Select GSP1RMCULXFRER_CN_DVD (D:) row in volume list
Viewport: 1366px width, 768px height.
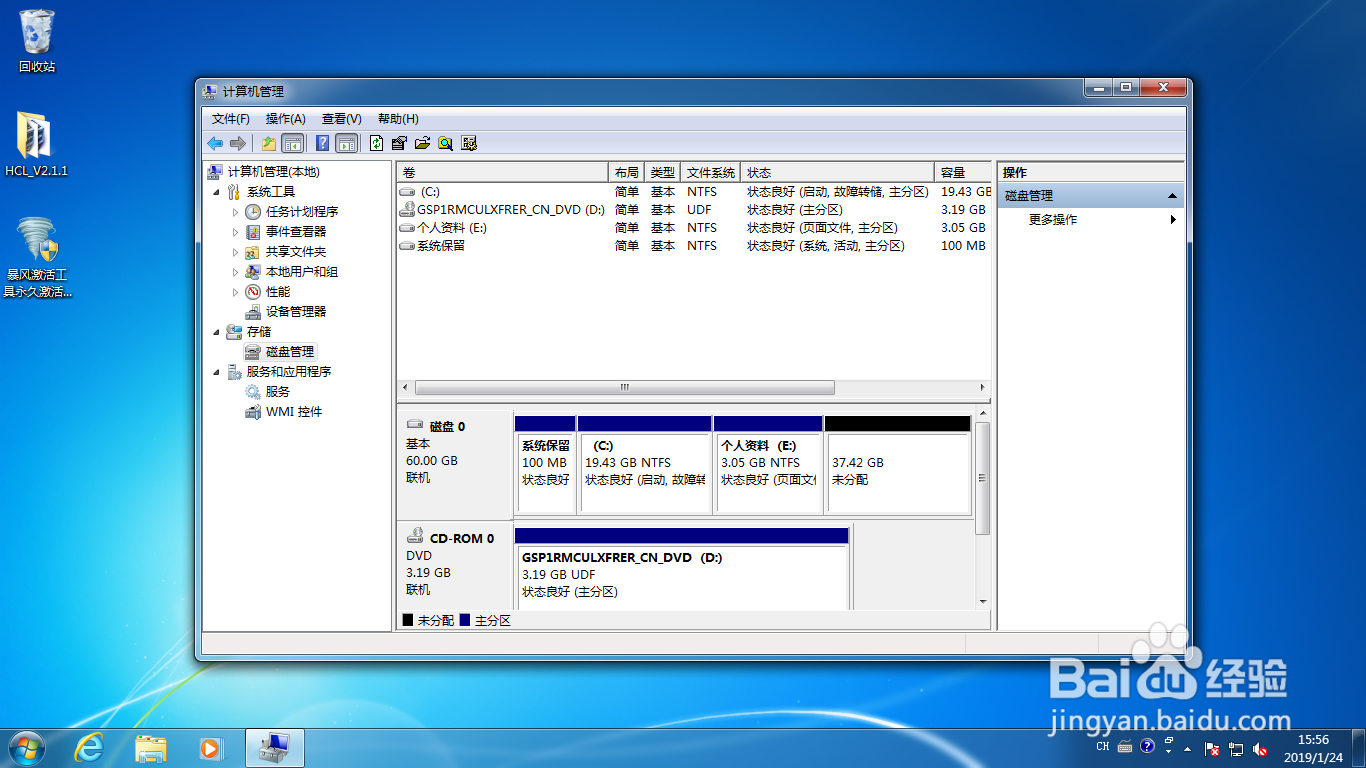694,210
